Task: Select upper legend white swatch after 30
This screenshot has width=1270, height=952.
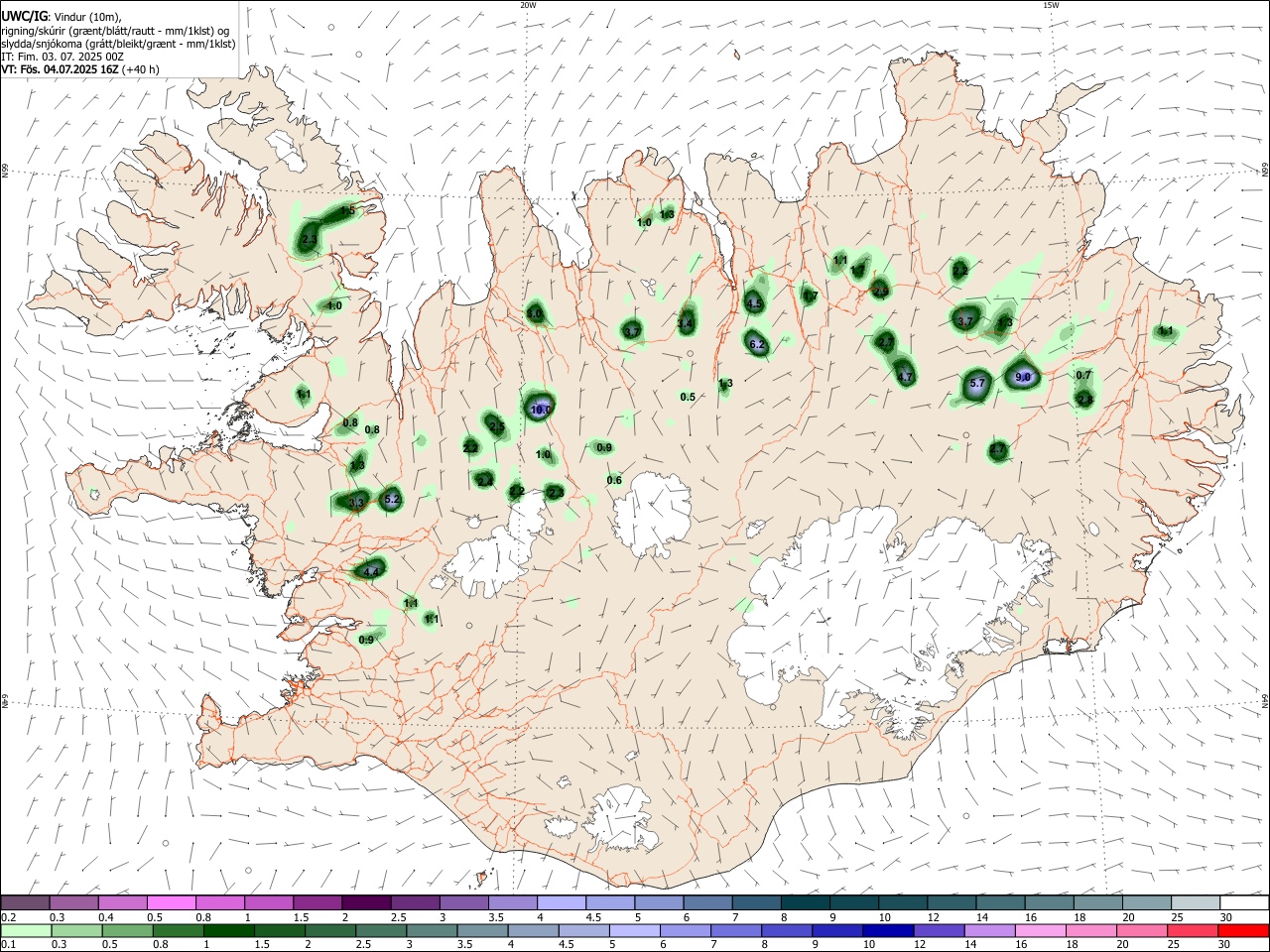Action: [1244, 902]
